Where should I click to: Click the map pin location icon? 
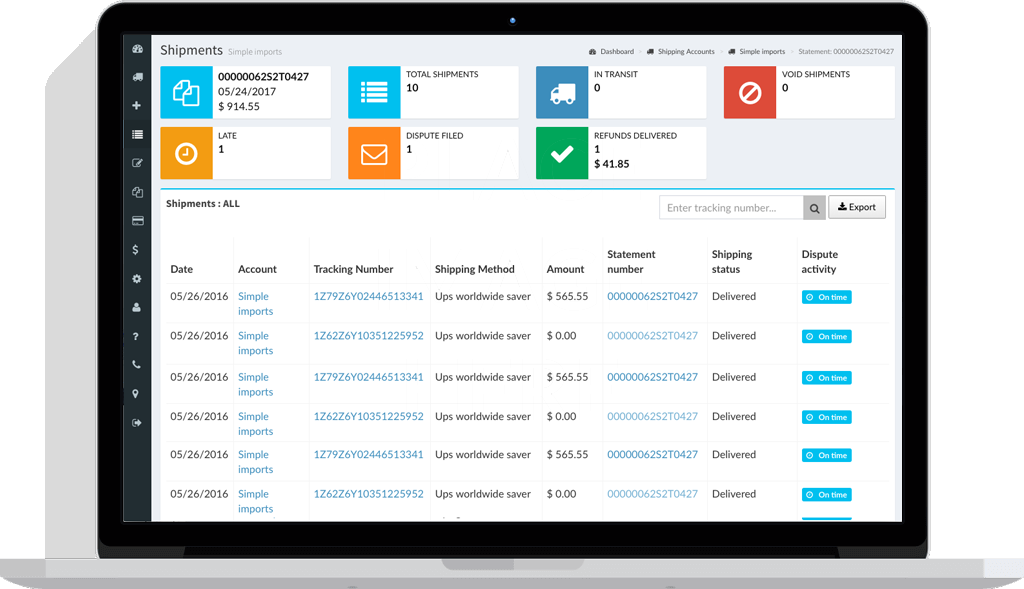click(x=136, y=394)
